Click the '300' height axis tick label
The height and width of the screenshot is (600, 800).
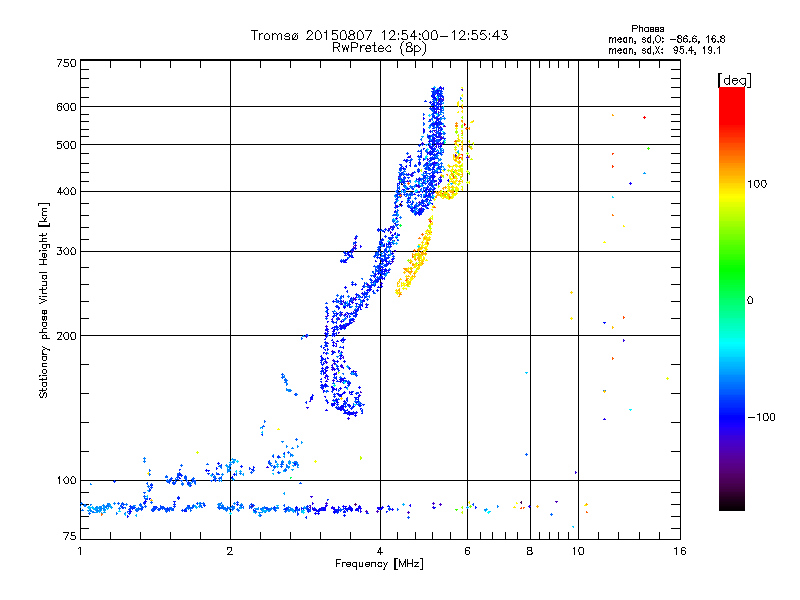[66, 252]
